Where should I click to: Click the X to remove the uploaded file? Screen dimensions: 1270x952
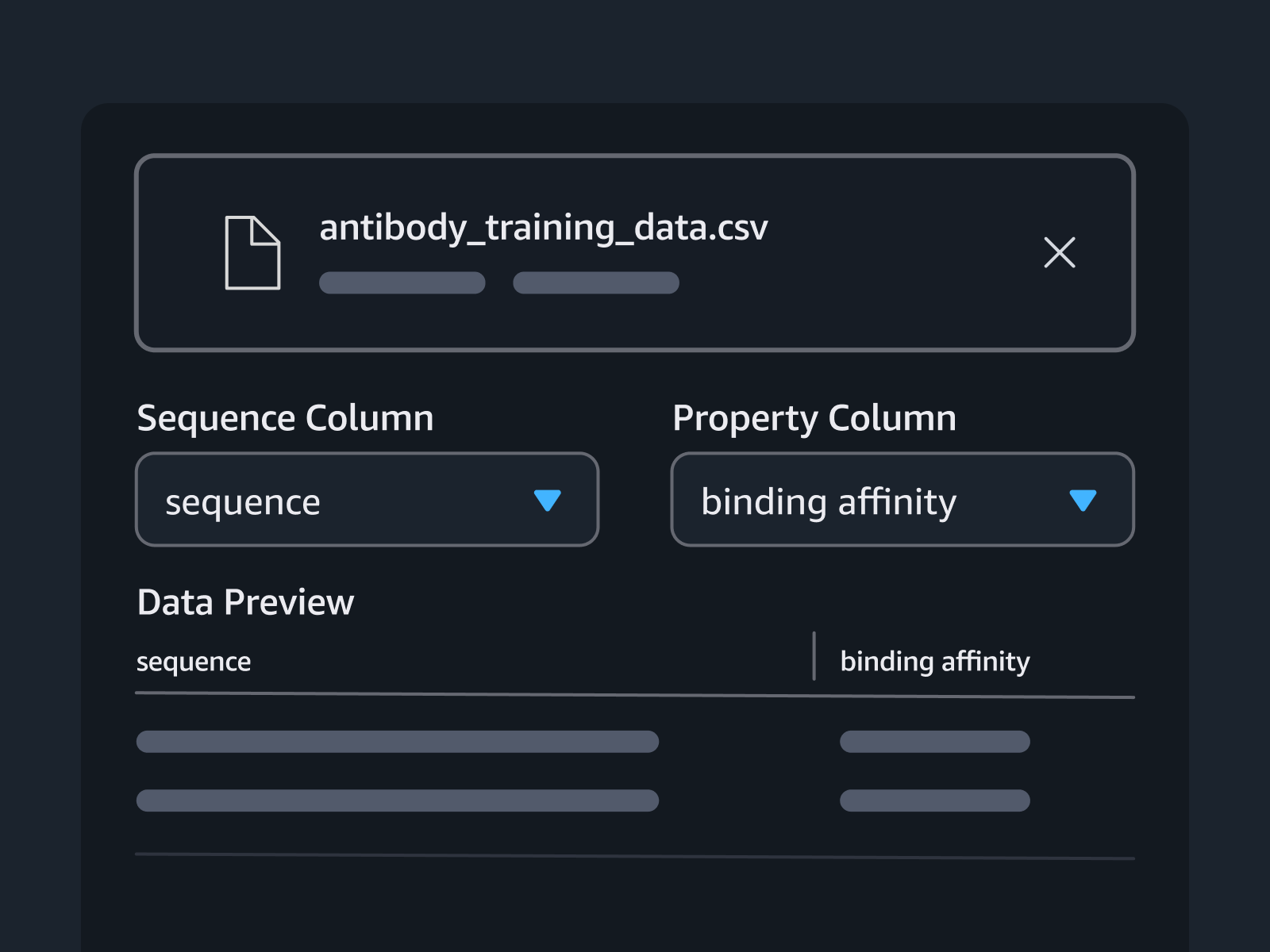pos(1060,252)
